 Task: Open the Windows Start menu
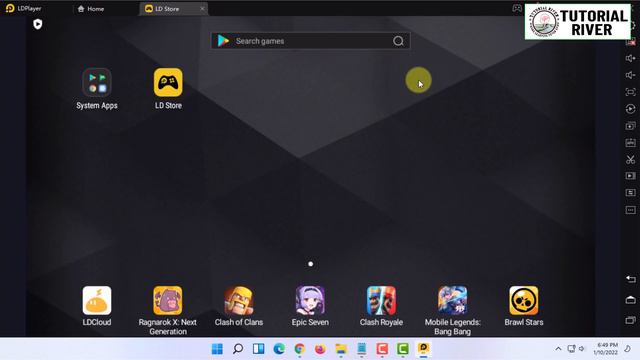coord(217,349)
